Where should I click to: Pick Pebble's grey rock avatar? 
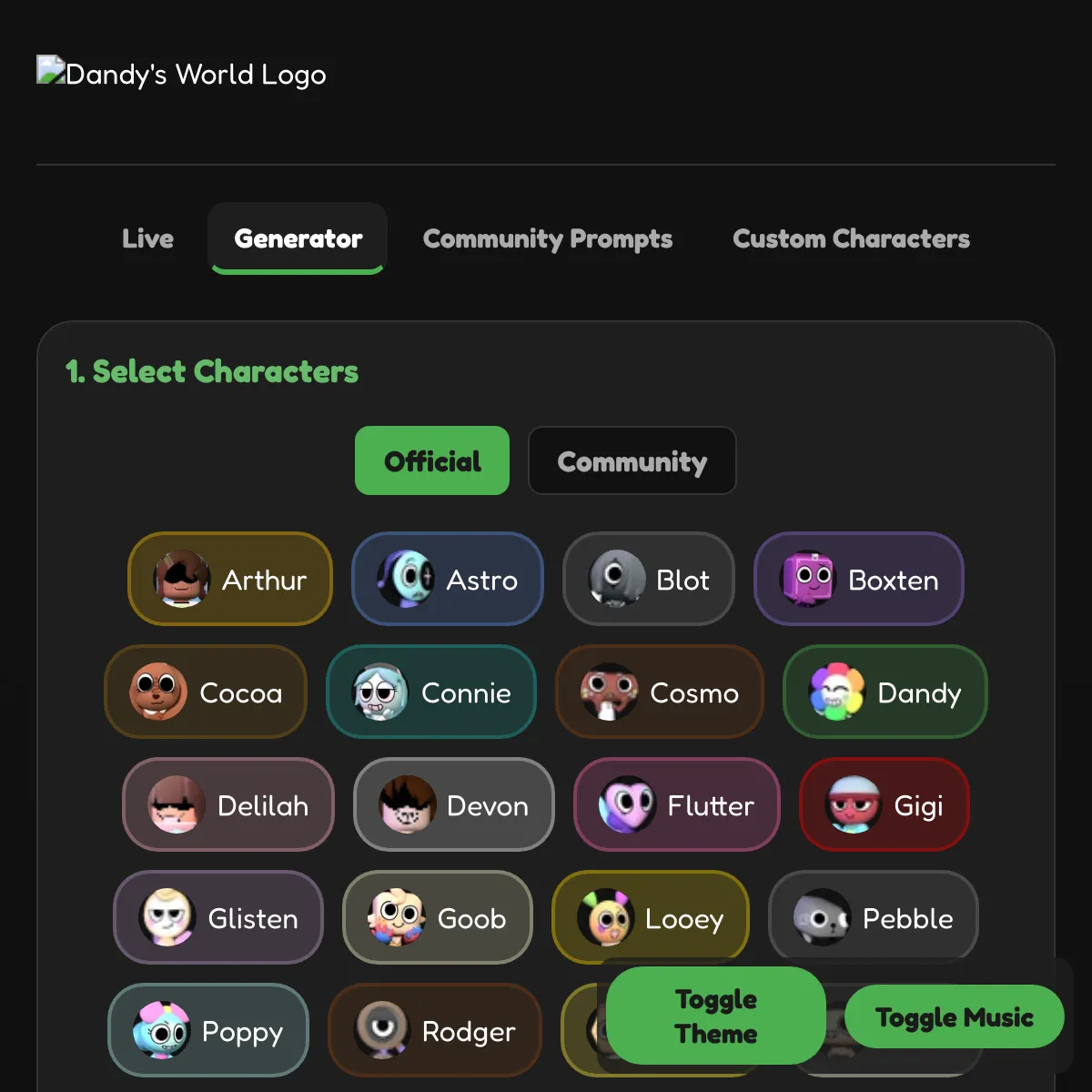click(x=823, y=917)
